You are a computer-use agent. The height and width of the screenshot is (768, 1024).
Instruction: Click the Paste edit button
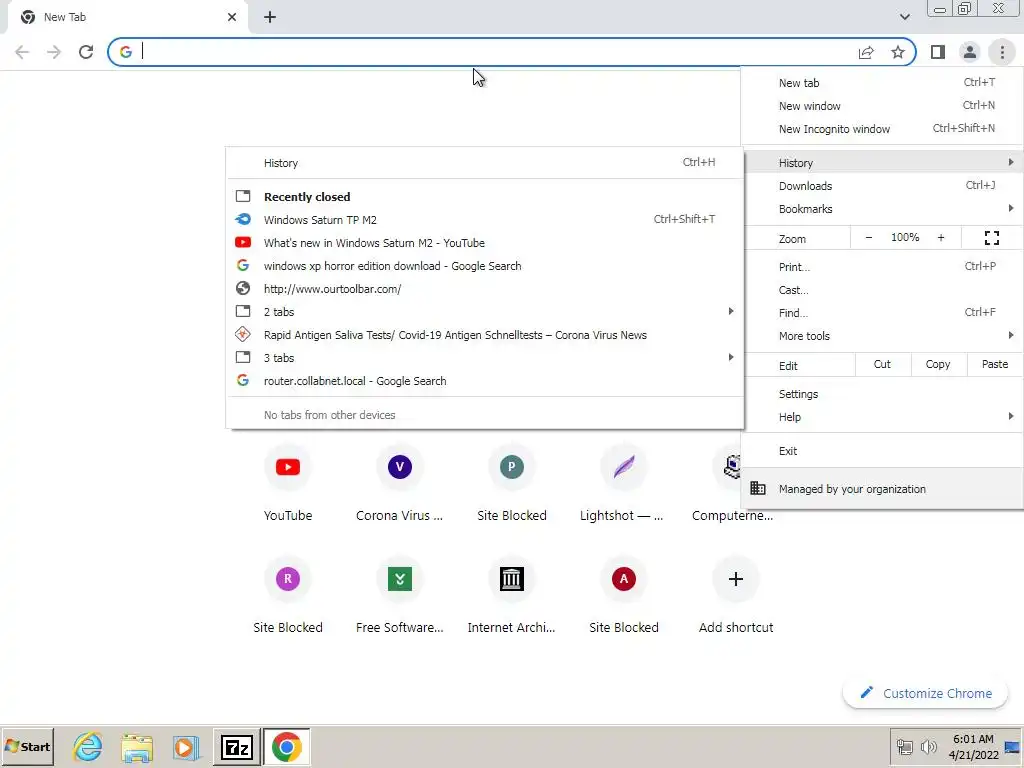[x=995, y=364]
